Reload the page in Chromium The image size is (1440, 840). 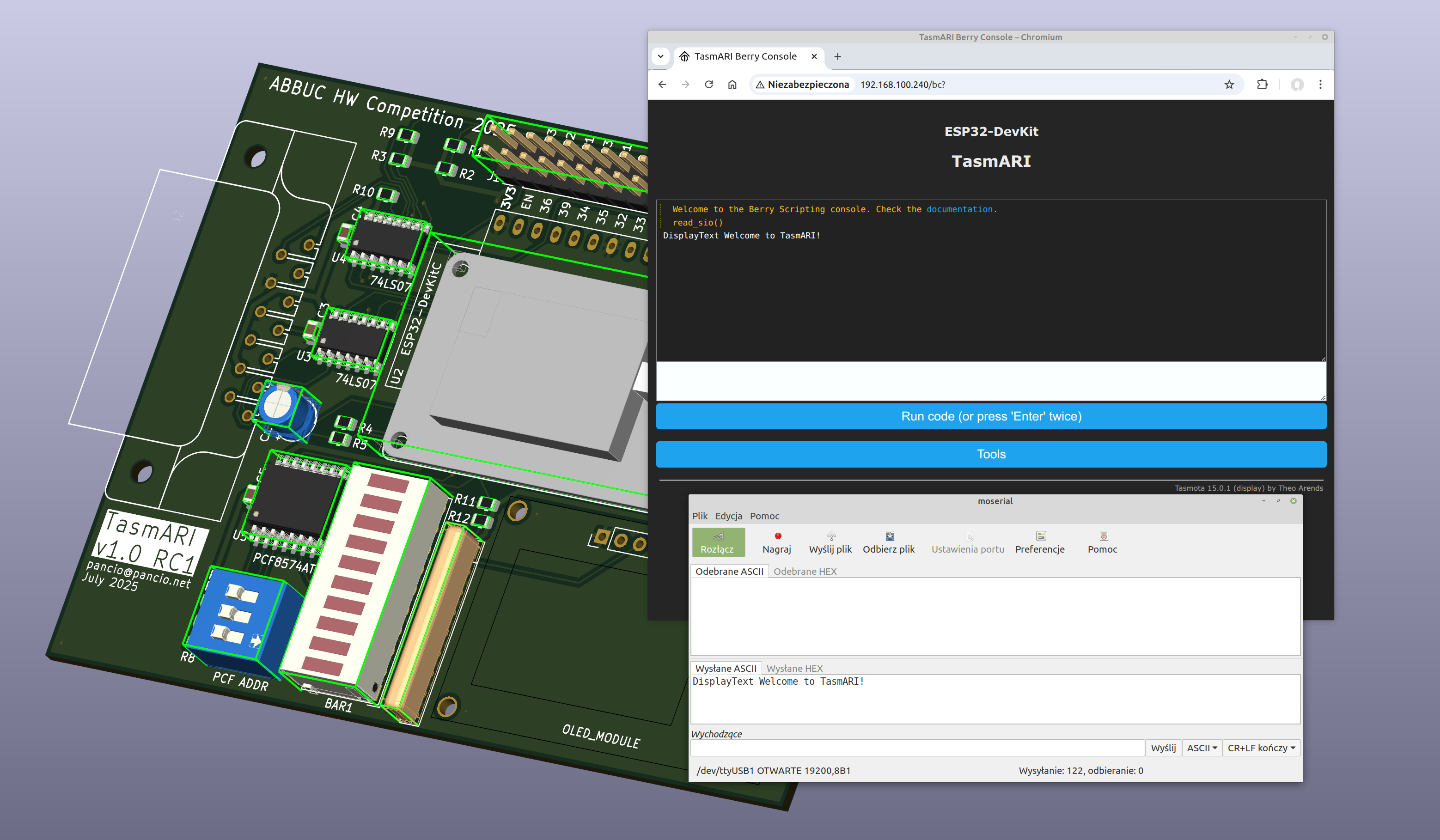(x=708, y=85)
